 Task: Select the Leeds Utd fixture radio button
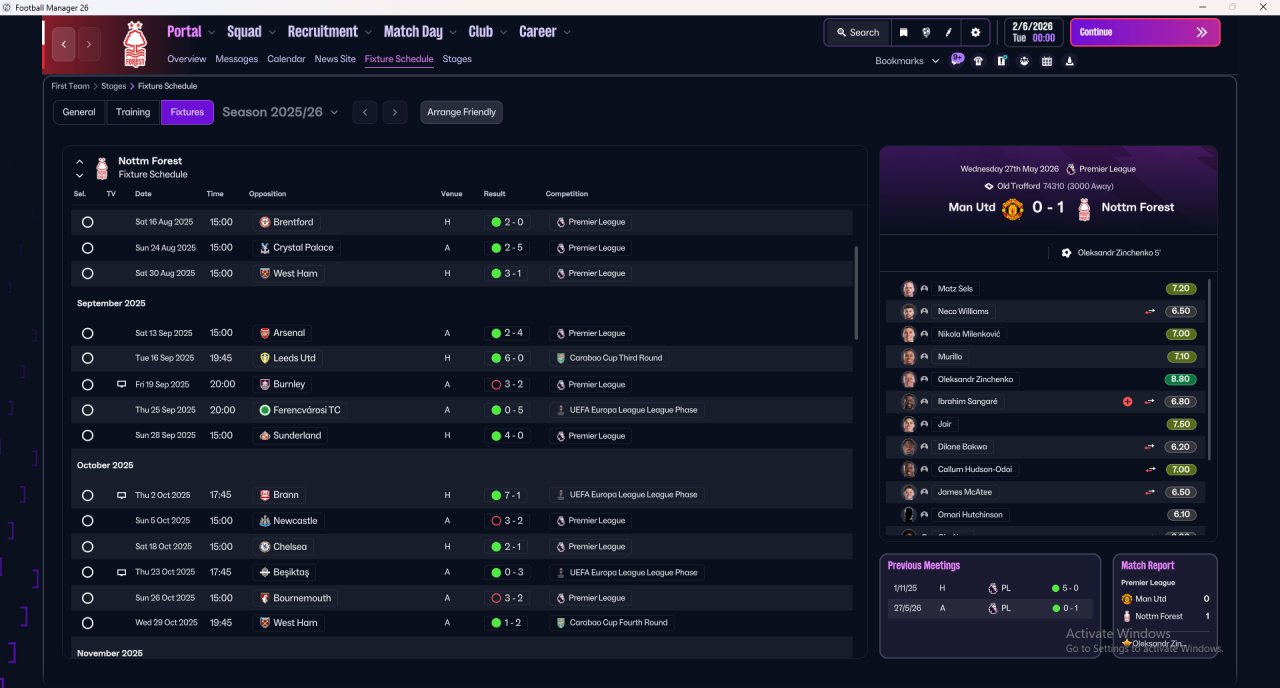click(x=87, y=358)
